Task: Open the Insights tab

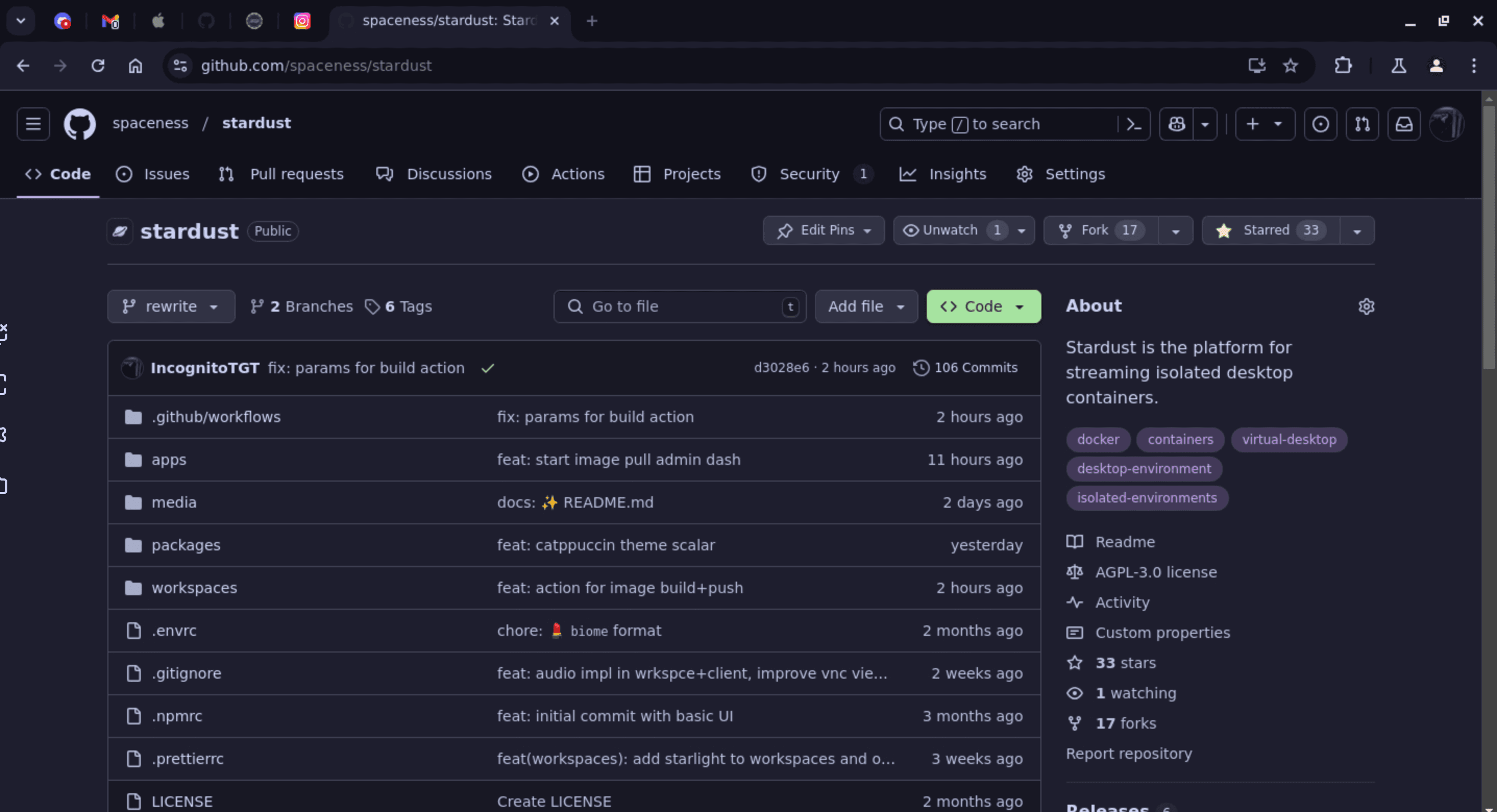Action: tap(942, 175)
